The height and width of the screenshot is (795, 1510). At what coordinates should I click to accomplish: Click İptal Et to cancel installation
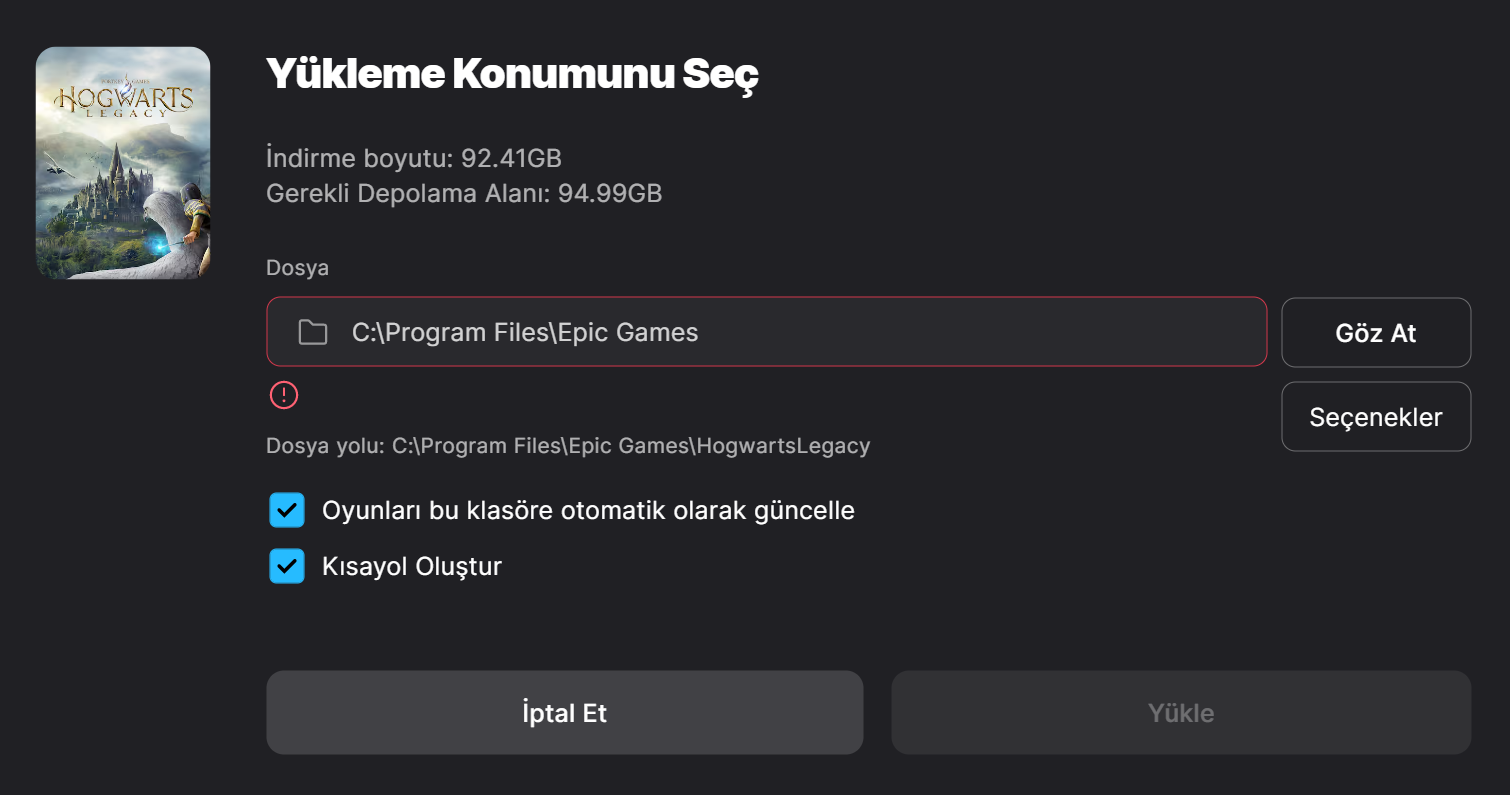pos(565,712)
